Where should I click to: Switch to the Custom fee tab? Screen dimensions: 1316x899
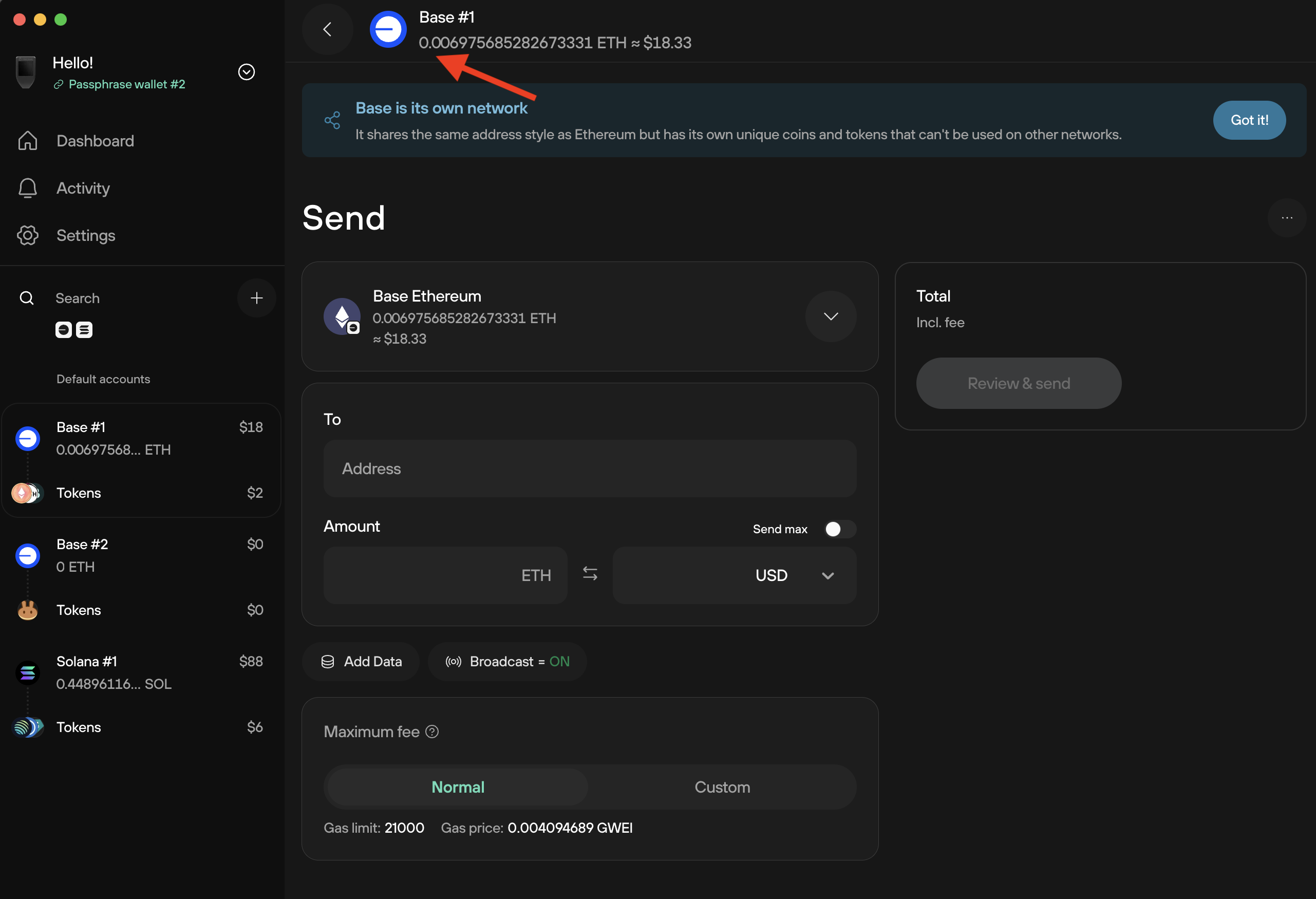[722, 787]
